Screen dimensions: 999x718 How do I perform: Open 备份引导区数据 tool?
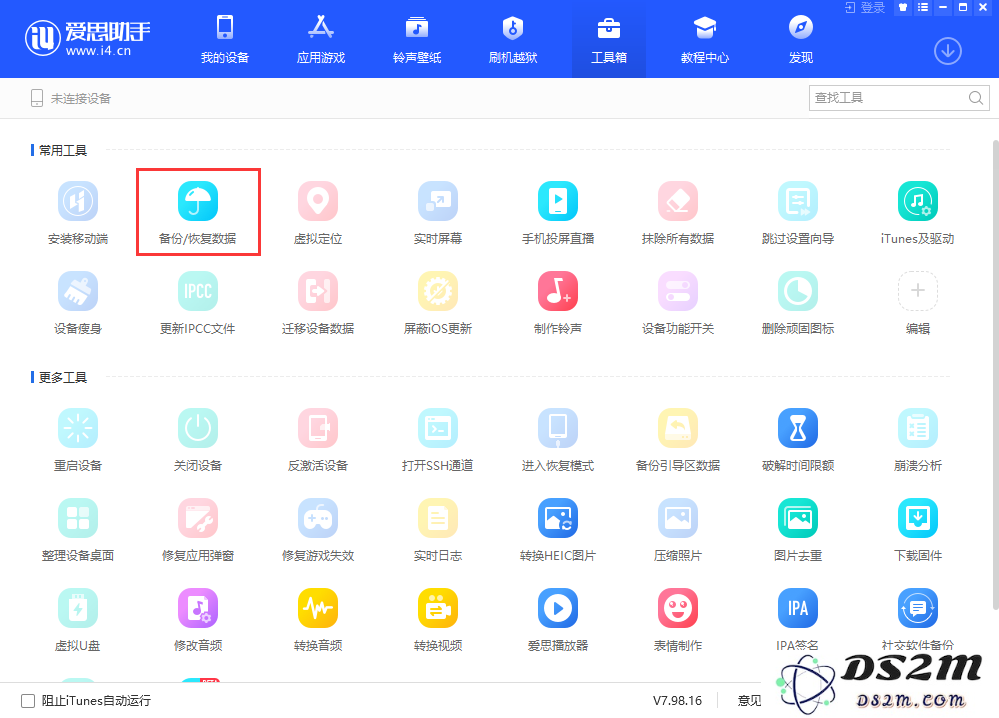click(678, 440)
